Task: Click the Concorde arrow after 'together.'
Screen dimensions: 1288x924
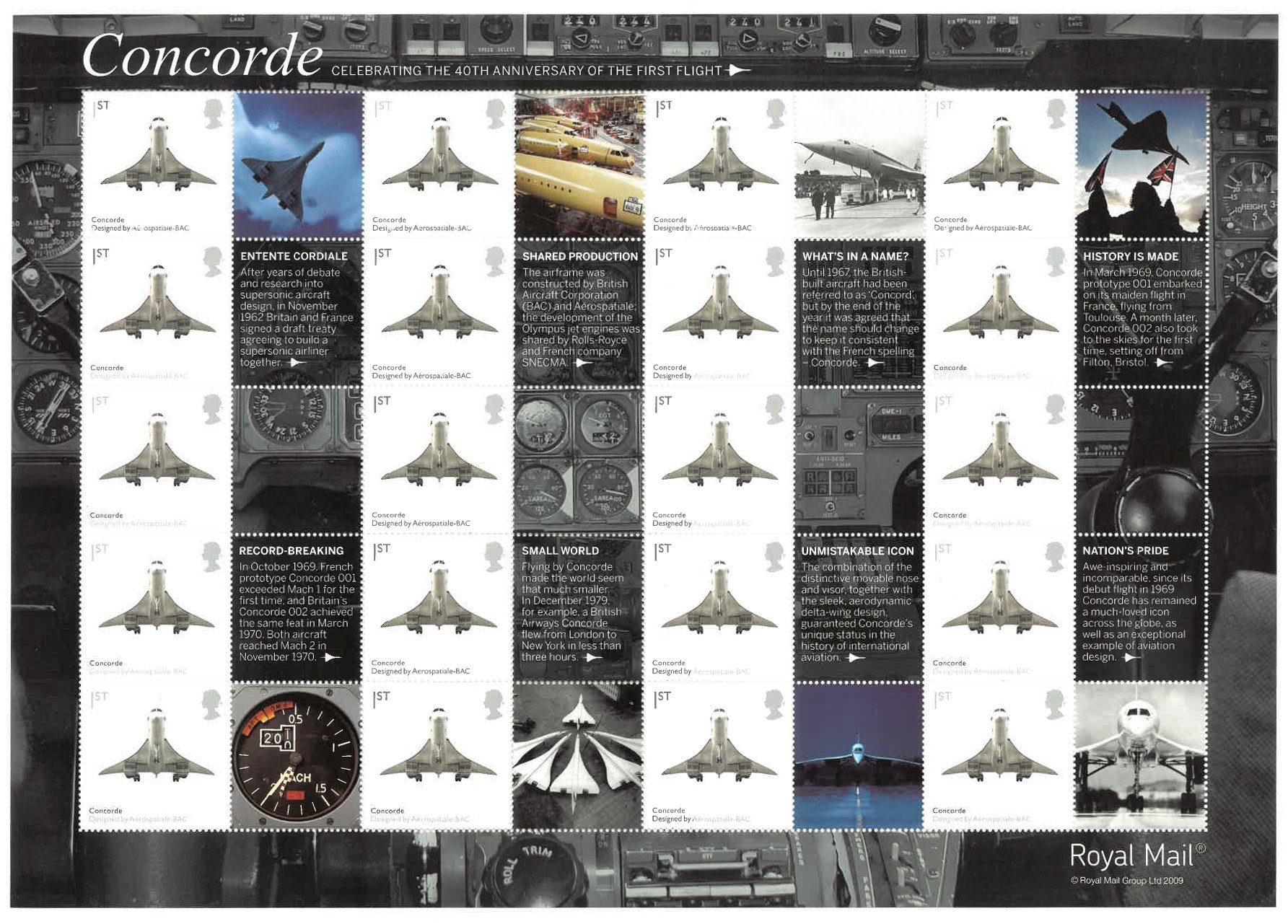Action: pyautogui.click(x=296, y=363)
